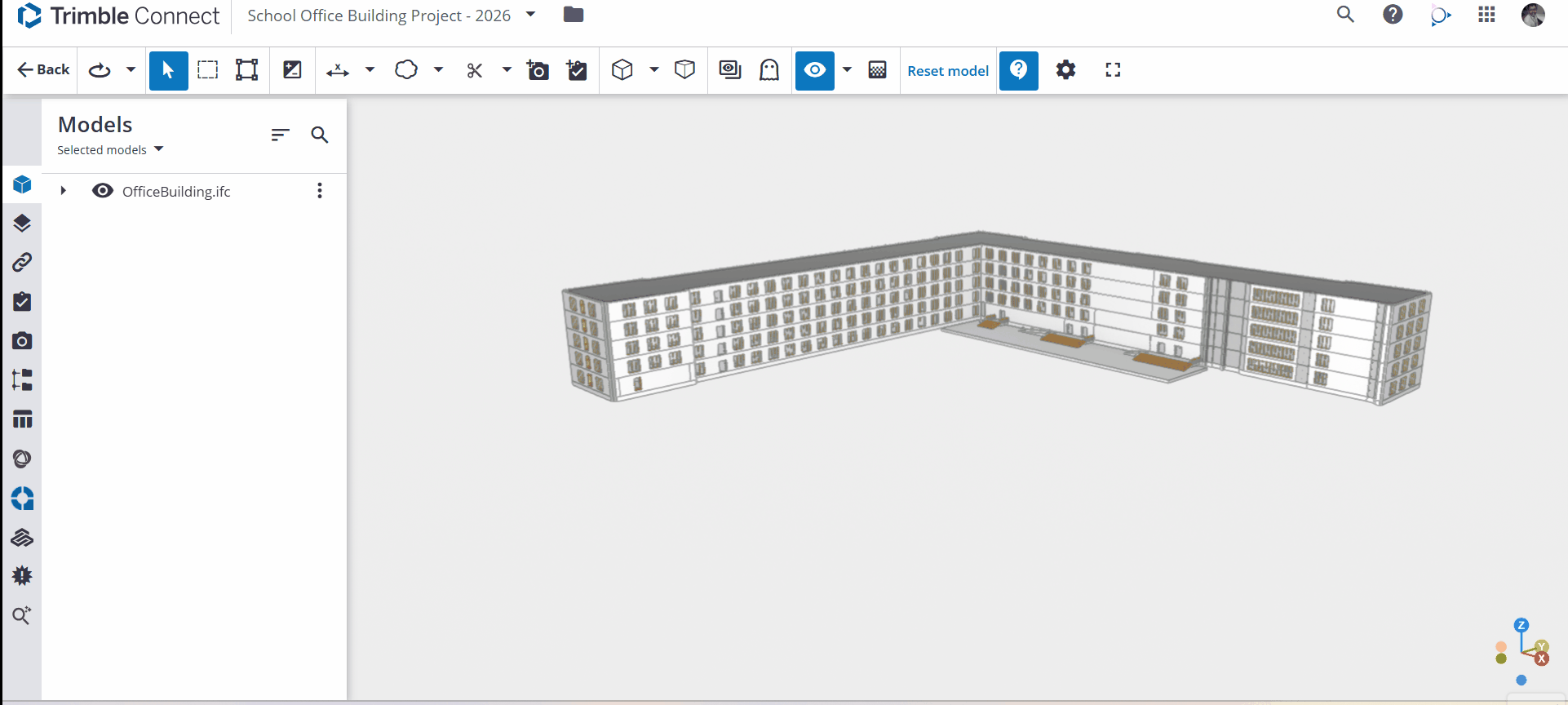
Task: Toggle the blue eye visibility button
Action: 814,70
